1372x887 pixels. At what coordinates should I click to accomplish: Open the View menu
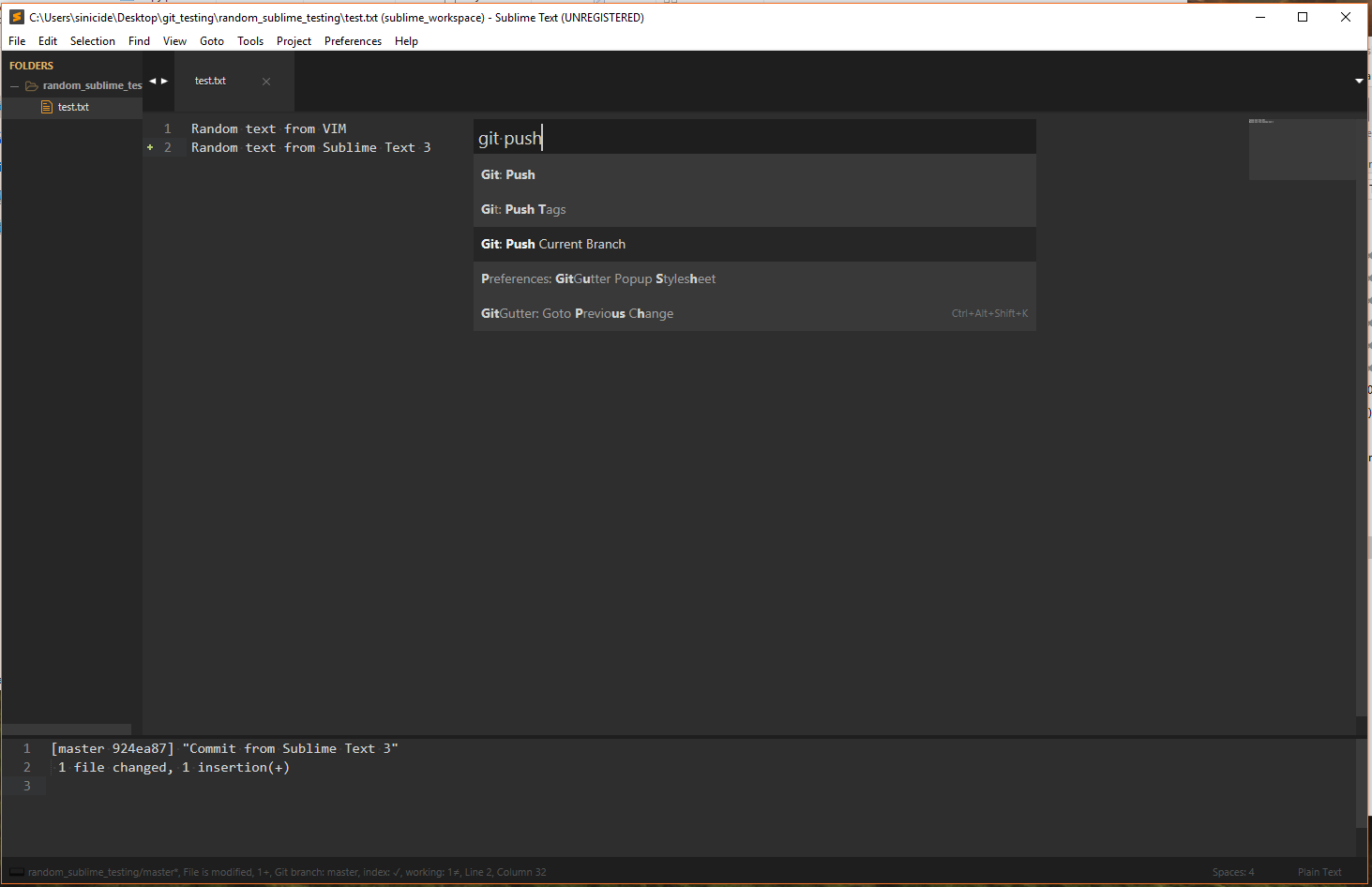[x=174, y=41]
